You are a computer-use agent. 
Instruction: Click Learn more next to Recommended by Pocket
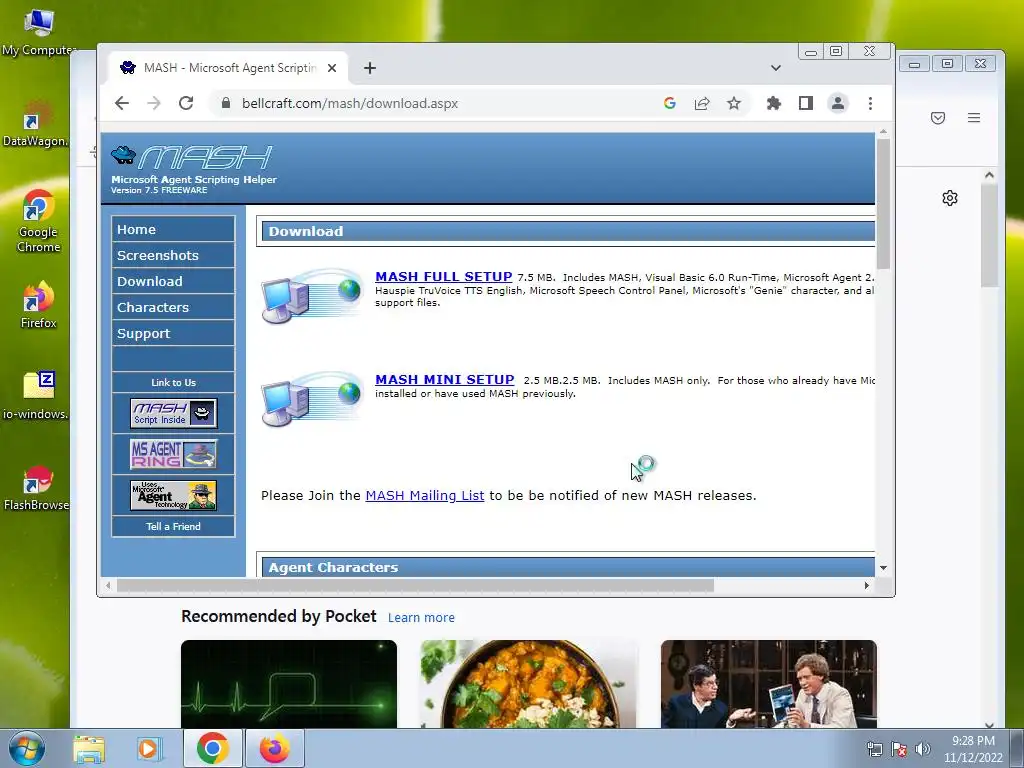[421, 618]
